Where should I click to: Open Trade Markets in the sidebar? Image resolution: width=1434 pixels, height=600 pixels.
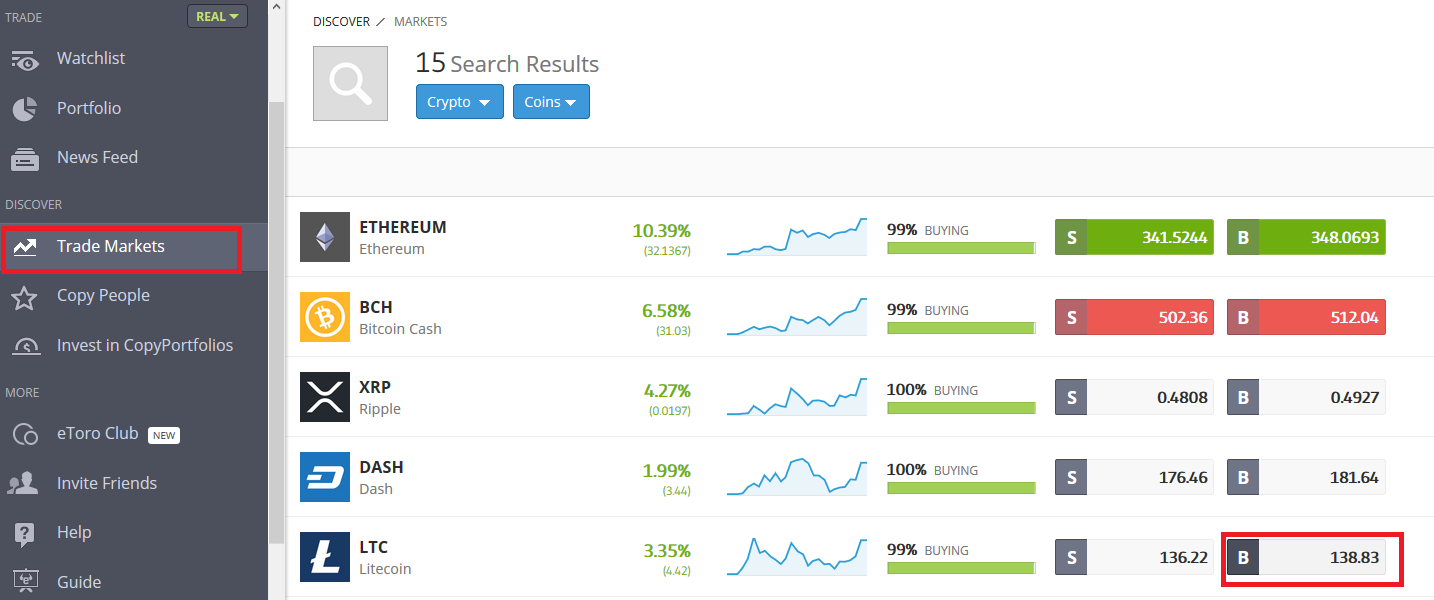[110, 247]
